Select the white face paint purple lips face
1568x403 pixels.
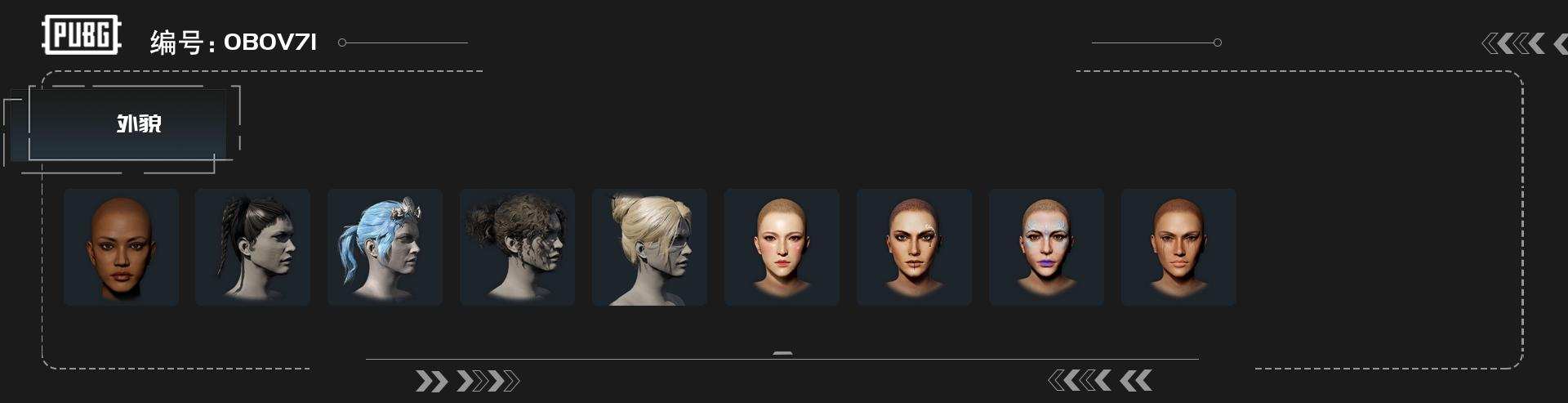[1046, 247]
